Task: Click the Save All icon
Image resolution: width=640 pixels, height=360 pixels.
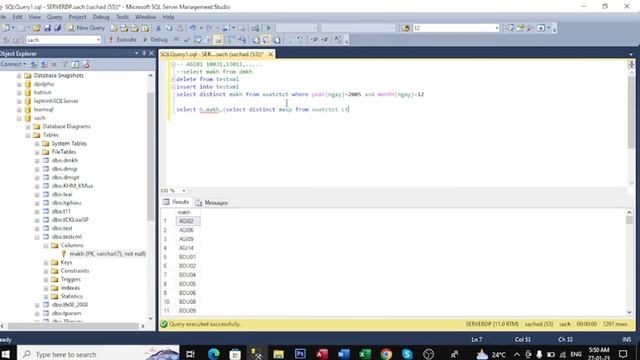Action: pyautogui.click(x=58, y=28)
